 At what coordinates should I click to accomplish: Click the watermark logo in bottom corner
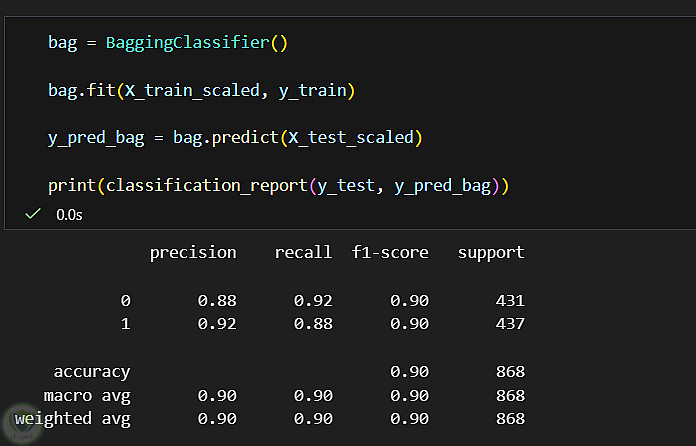(21, 424)
